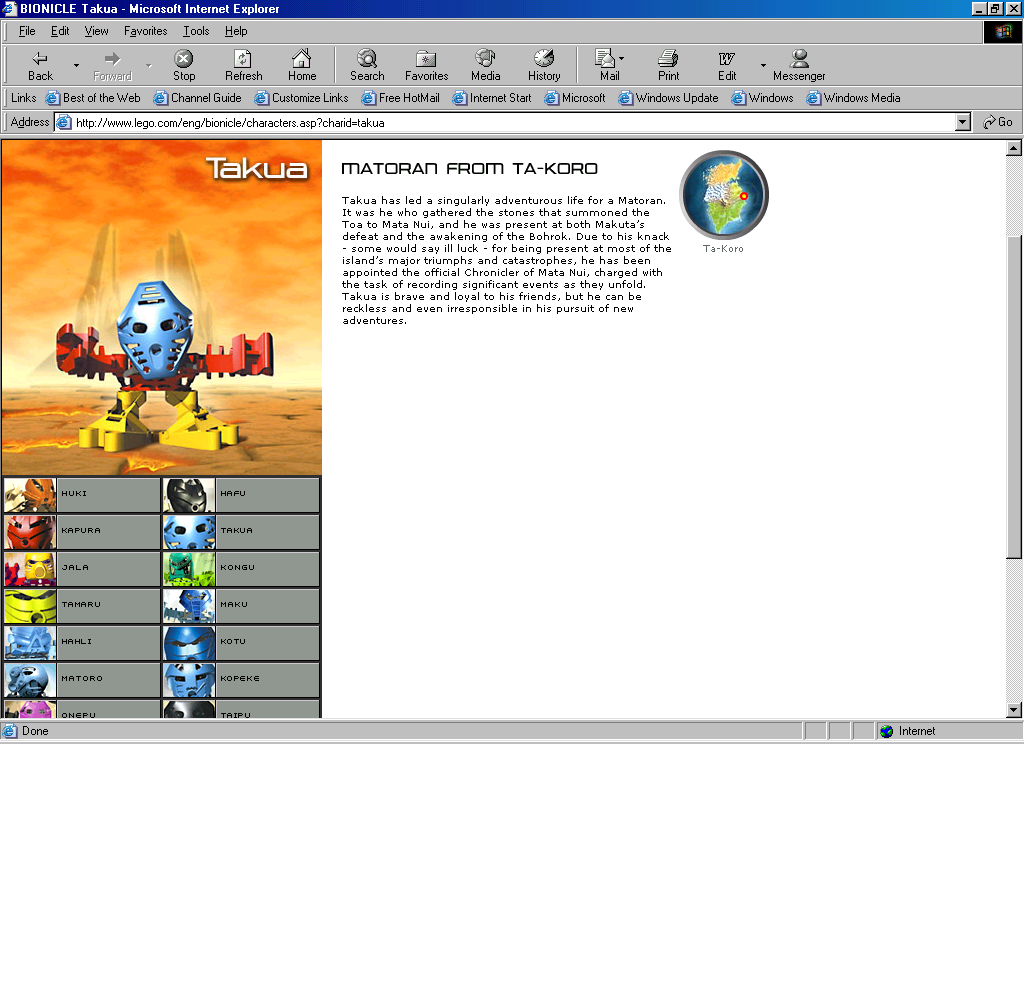
Task: Click the Ta-Koro island map globe
Action: [724, 195]
